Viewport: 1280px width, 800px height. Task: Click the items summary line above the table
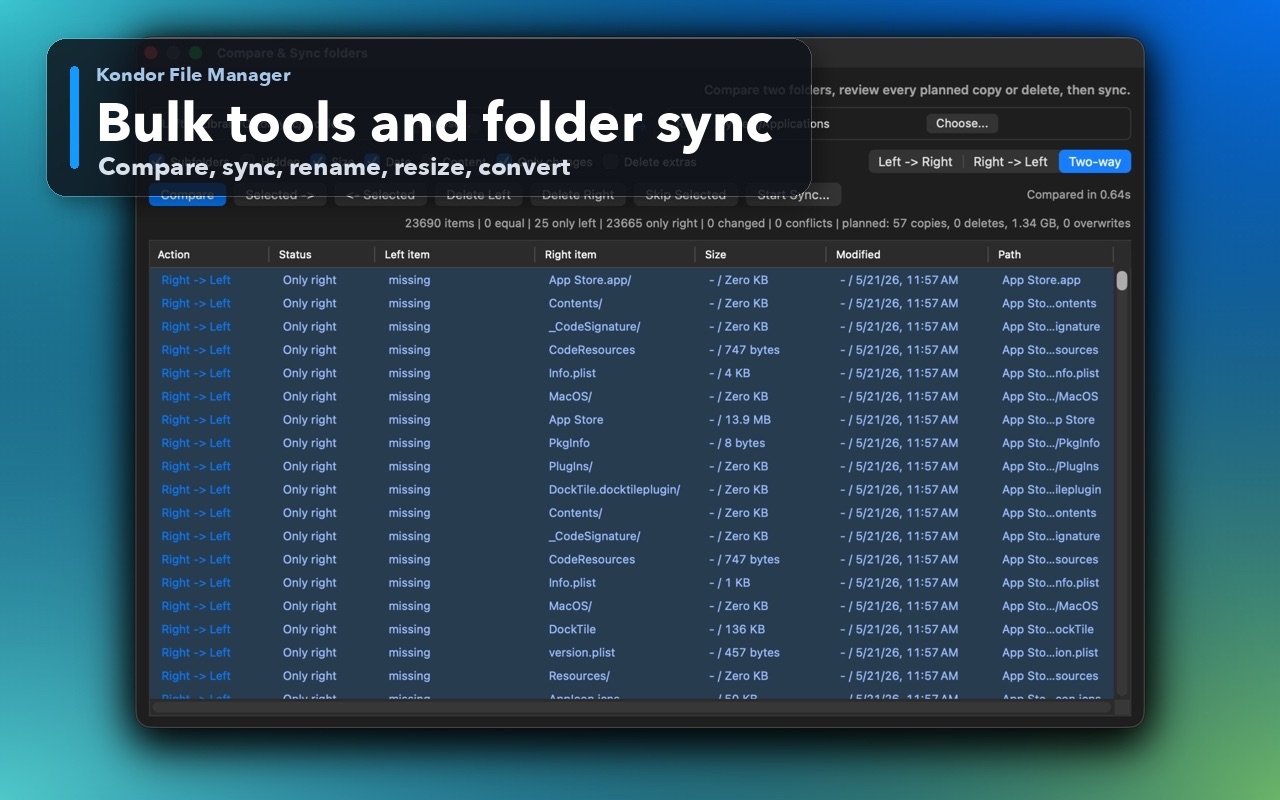(x=768, y=223)
